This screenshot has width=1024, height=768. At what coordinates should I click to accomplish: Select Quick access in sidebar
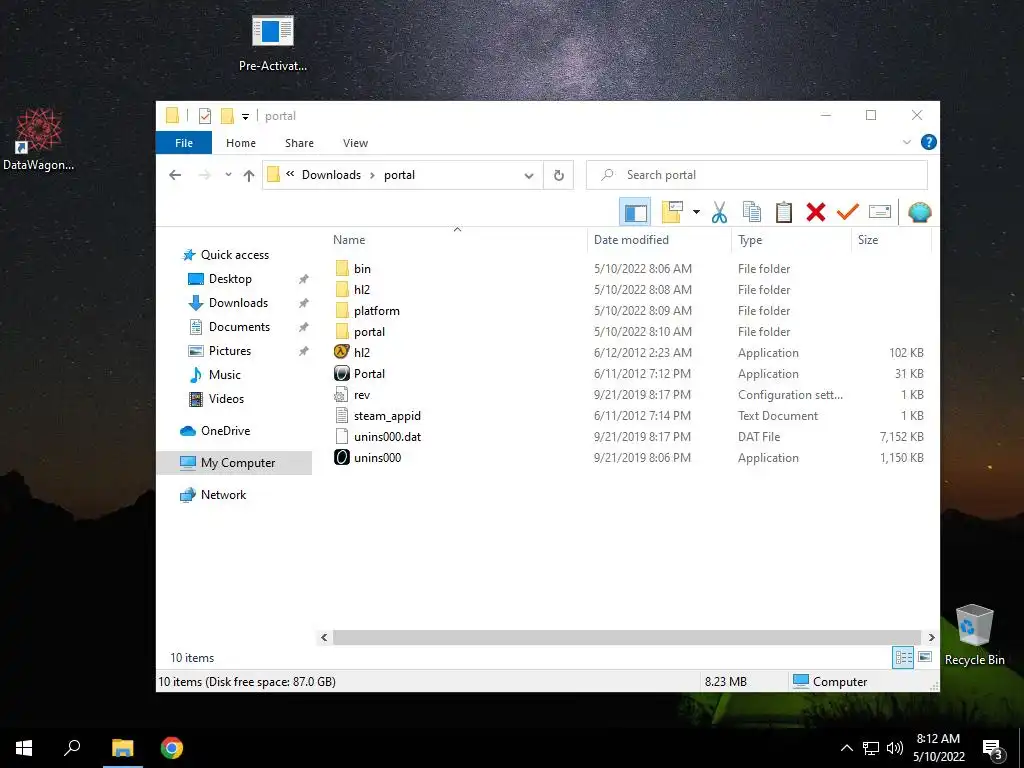pos(234,255)
